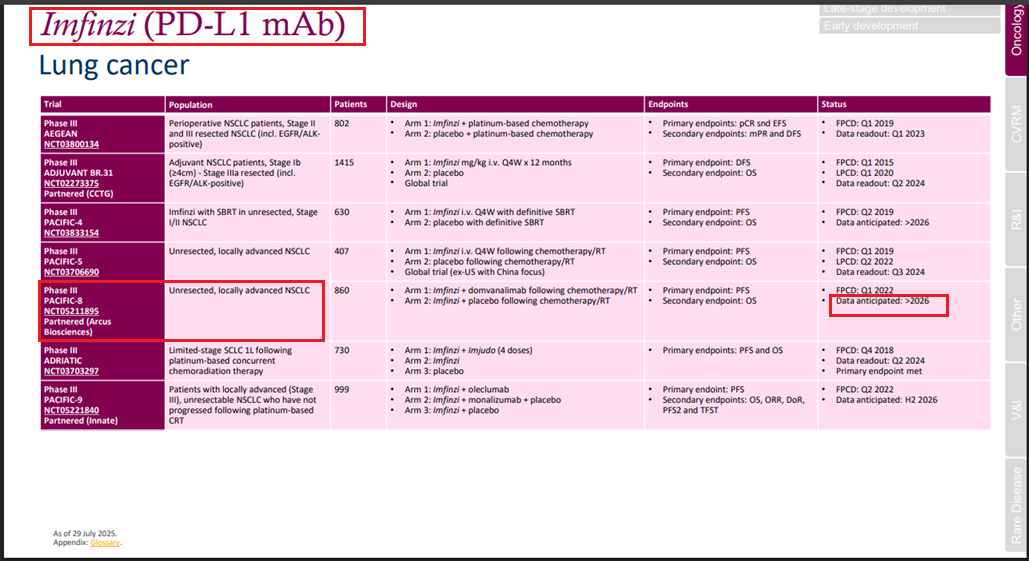
Task: Select 'Arm 1: Imfinzi + Imjudo (4 doses)' line
Action: pyautogui.click(x=469, y=350)
